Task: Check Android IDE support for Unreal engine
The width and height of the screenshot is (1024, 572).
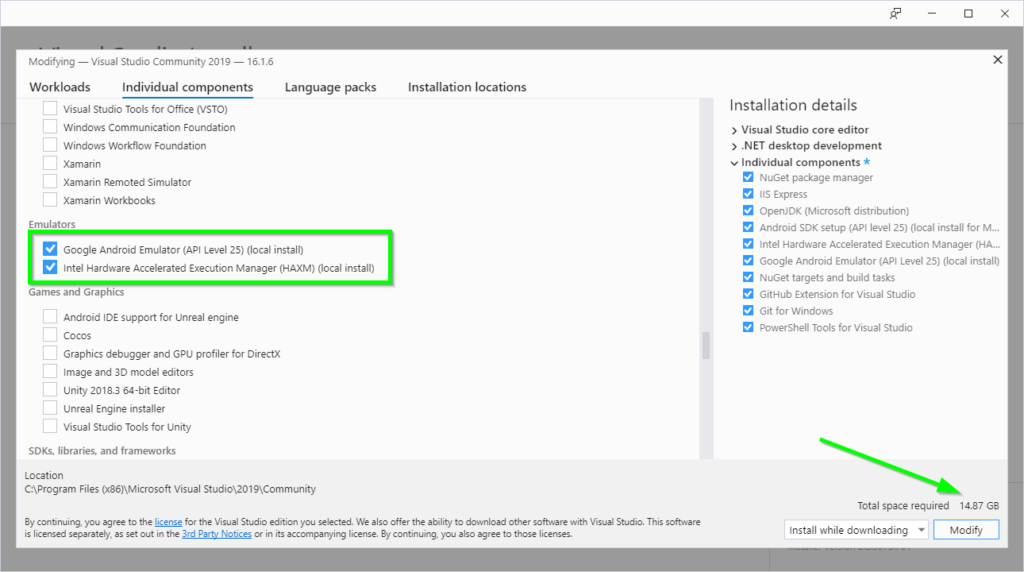Action: (x=50, y=317)
